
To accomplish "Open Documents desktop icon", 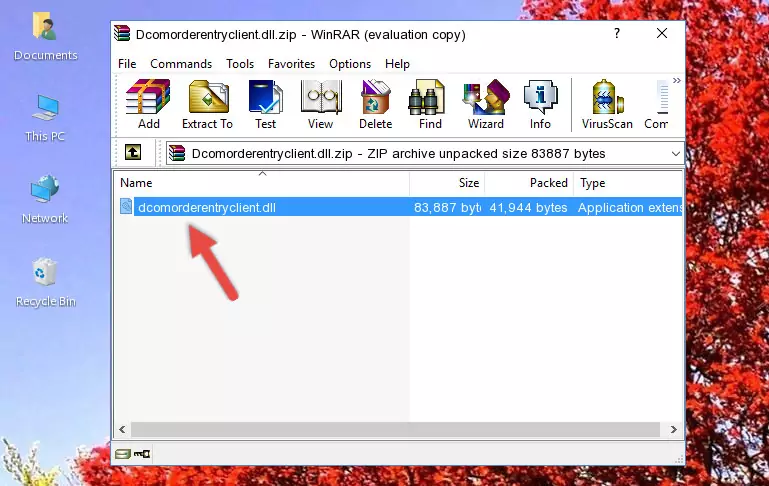I will point(46,37).
